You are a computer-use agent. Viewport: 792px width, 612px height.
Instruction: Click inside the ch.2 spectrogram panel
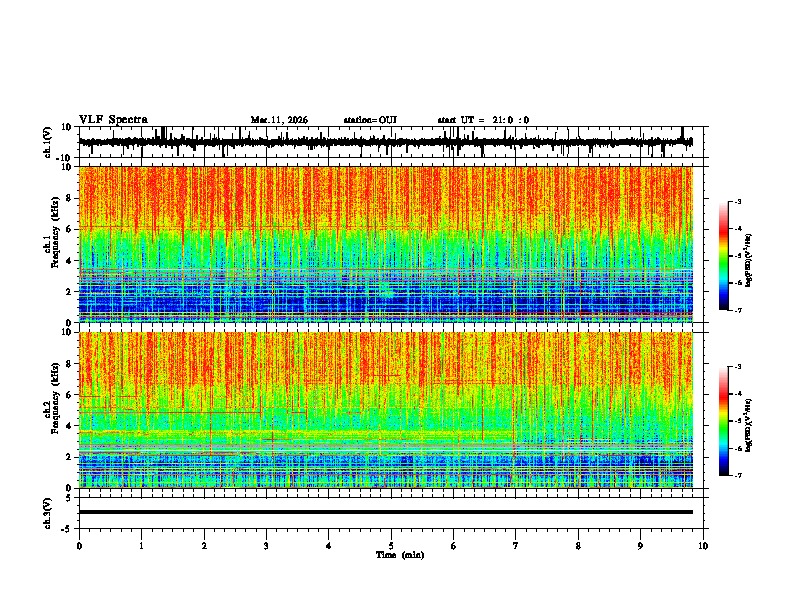tap(385, 410)
